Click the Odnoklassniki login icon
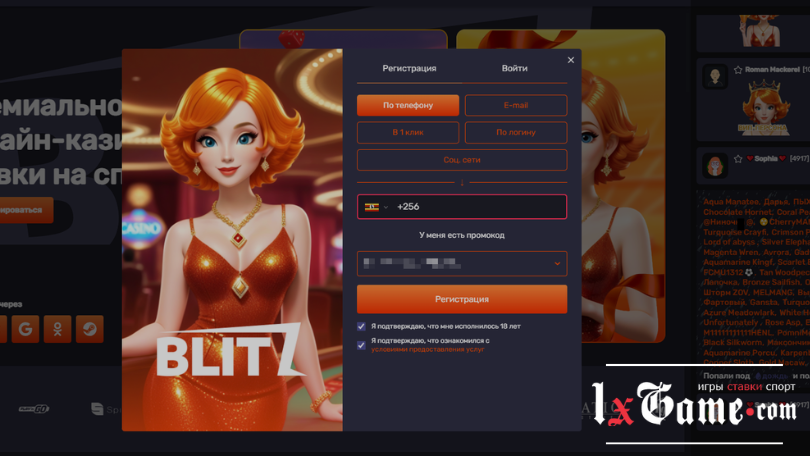This screenshot has width=810, height=456. pos(57,329)
